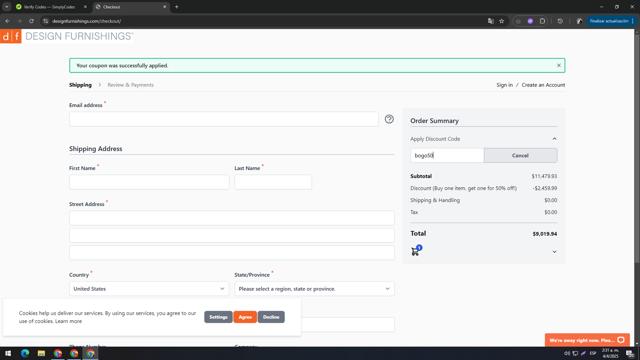Click the taskbar clock
Viewport: 640px width, 360px height.
click(610, 353)
